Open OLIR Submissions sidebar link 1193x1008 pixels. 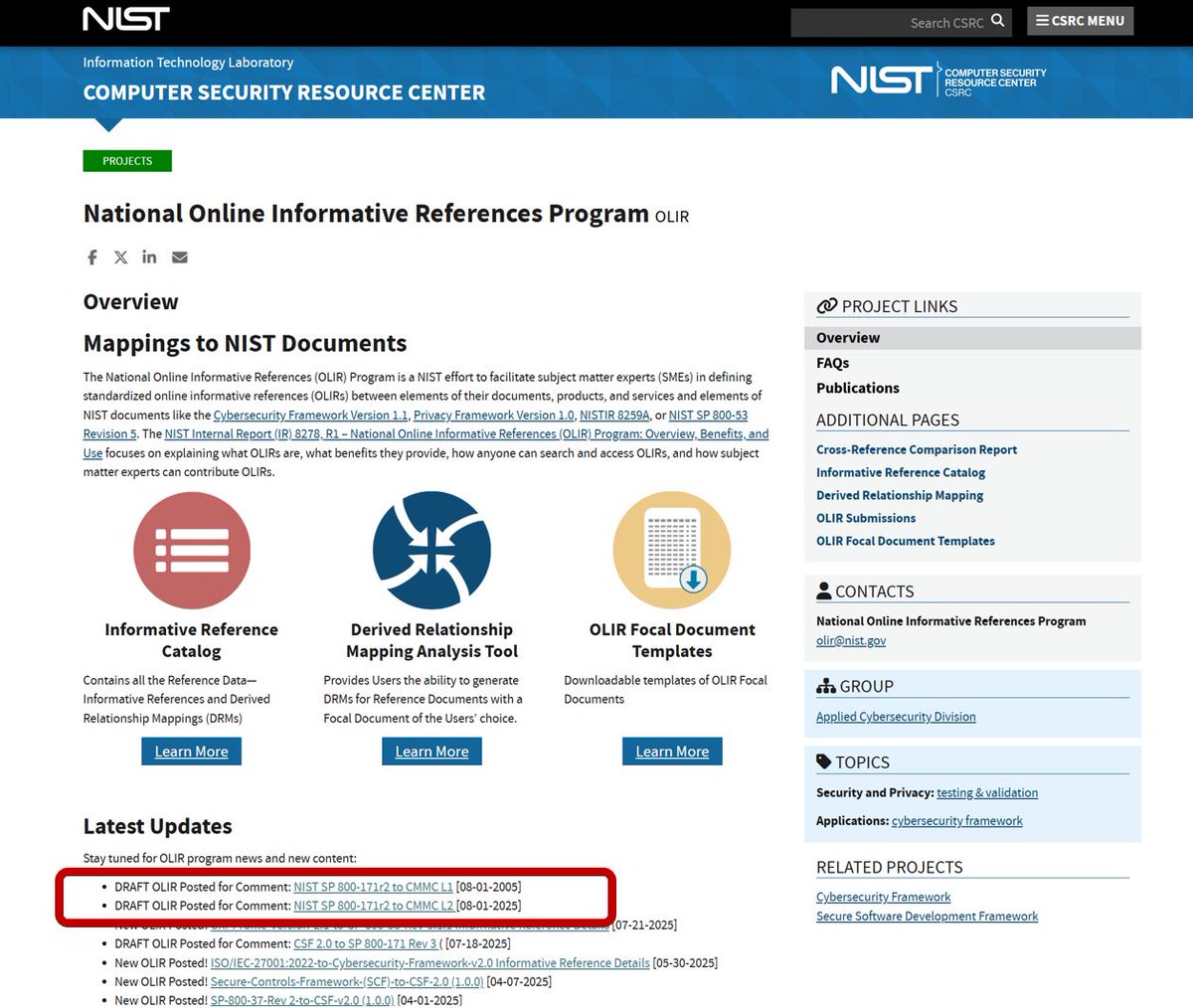866,519
